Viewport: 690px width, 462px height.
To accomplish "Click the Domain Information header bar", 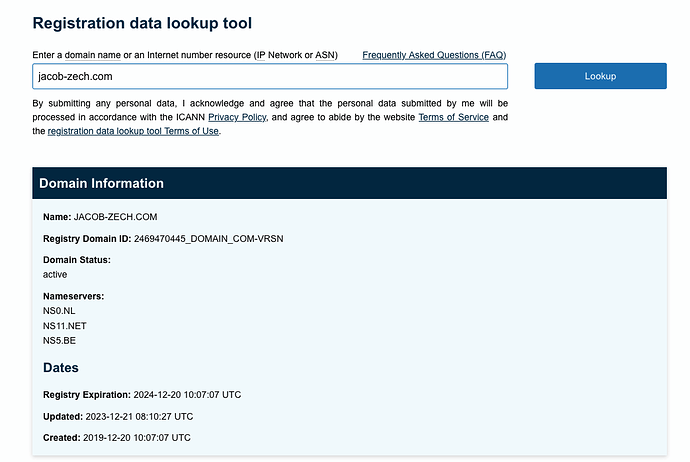I will coord(349,183).
